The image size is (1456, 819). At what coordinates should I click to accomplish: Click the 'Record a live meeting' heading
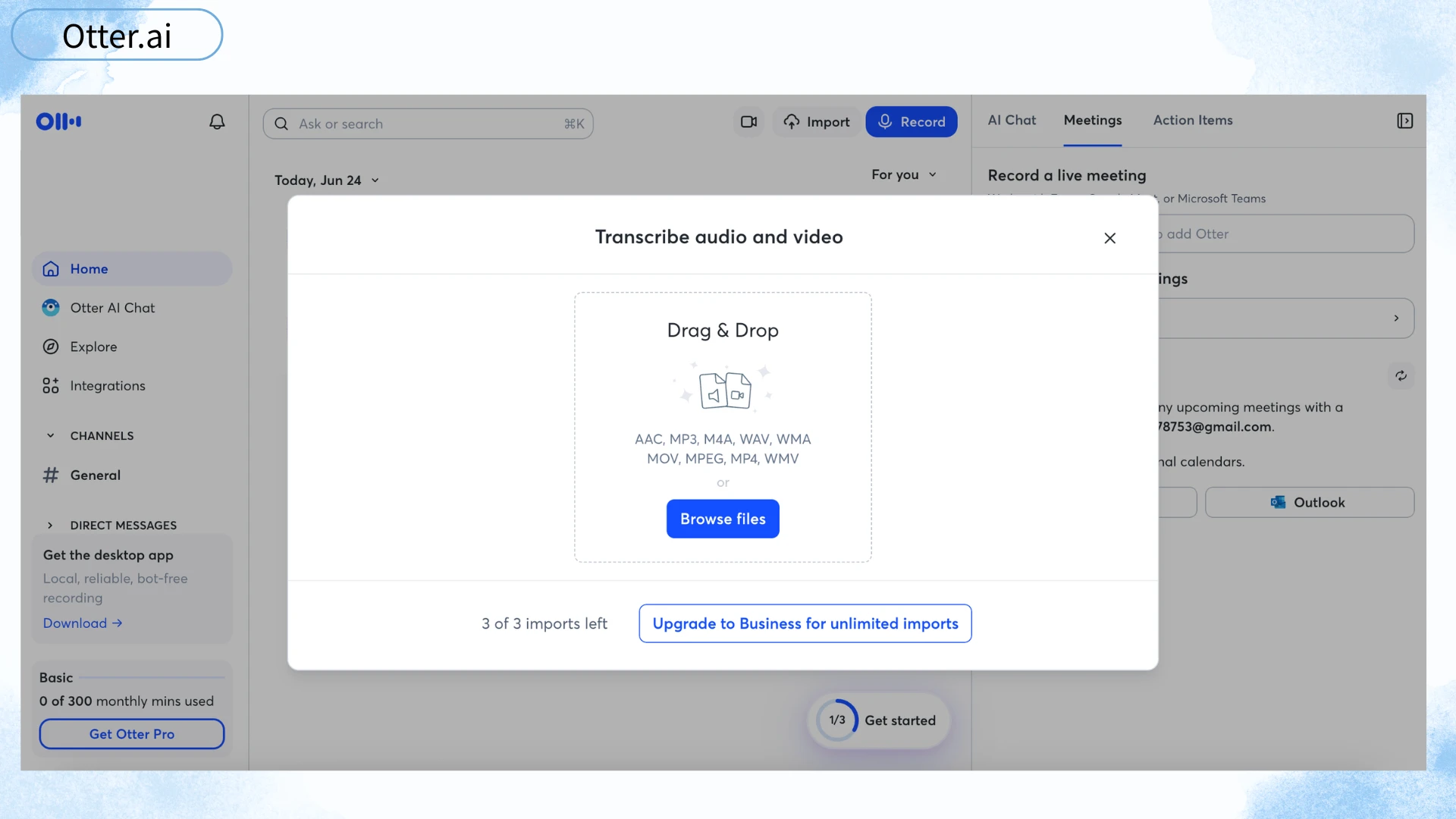pyautogui.click(x=1067, y=175)
